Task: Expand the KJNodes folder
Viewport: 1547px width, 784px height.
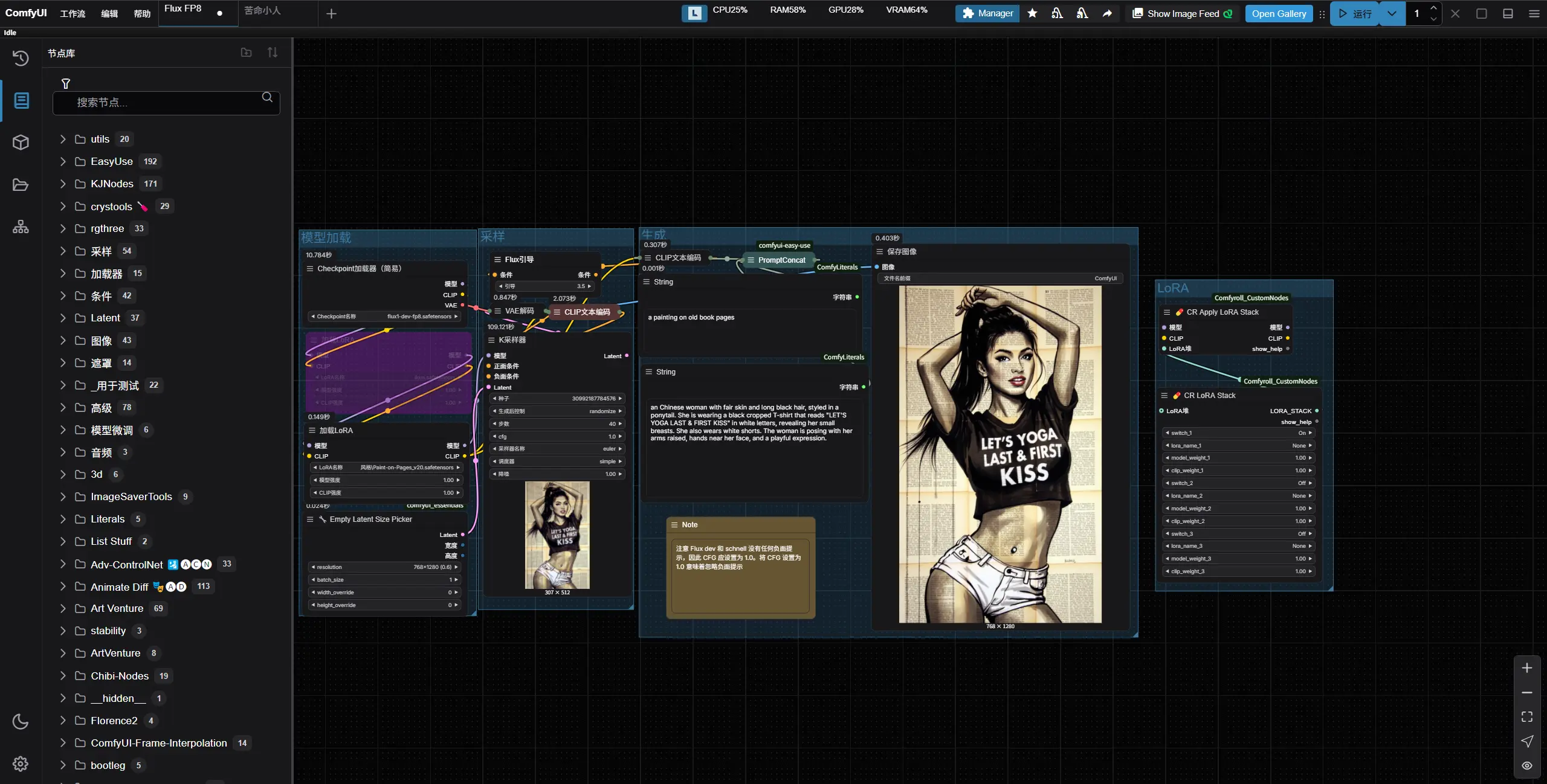Action: pos(112,184)
